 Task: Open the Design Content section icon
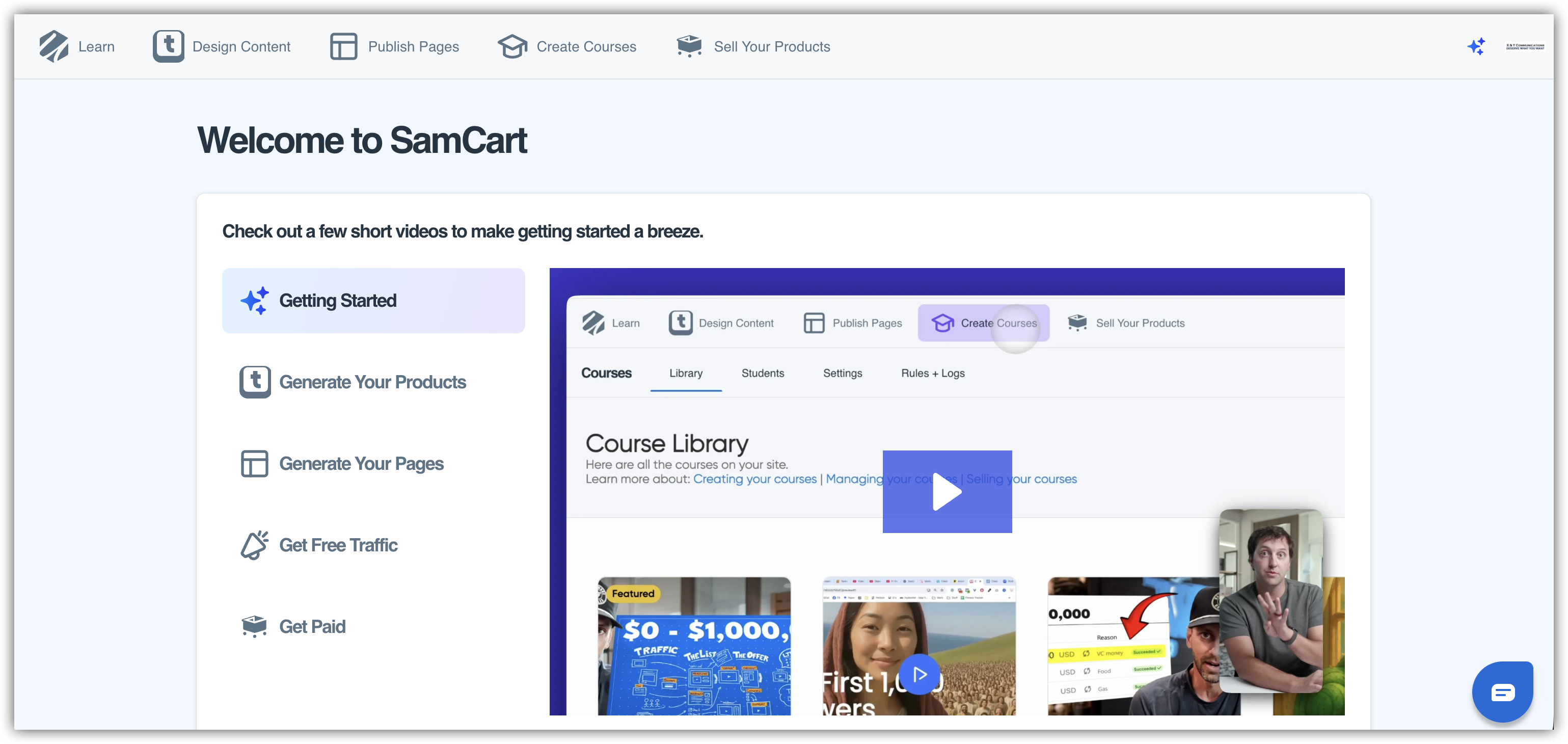(168, 46)
